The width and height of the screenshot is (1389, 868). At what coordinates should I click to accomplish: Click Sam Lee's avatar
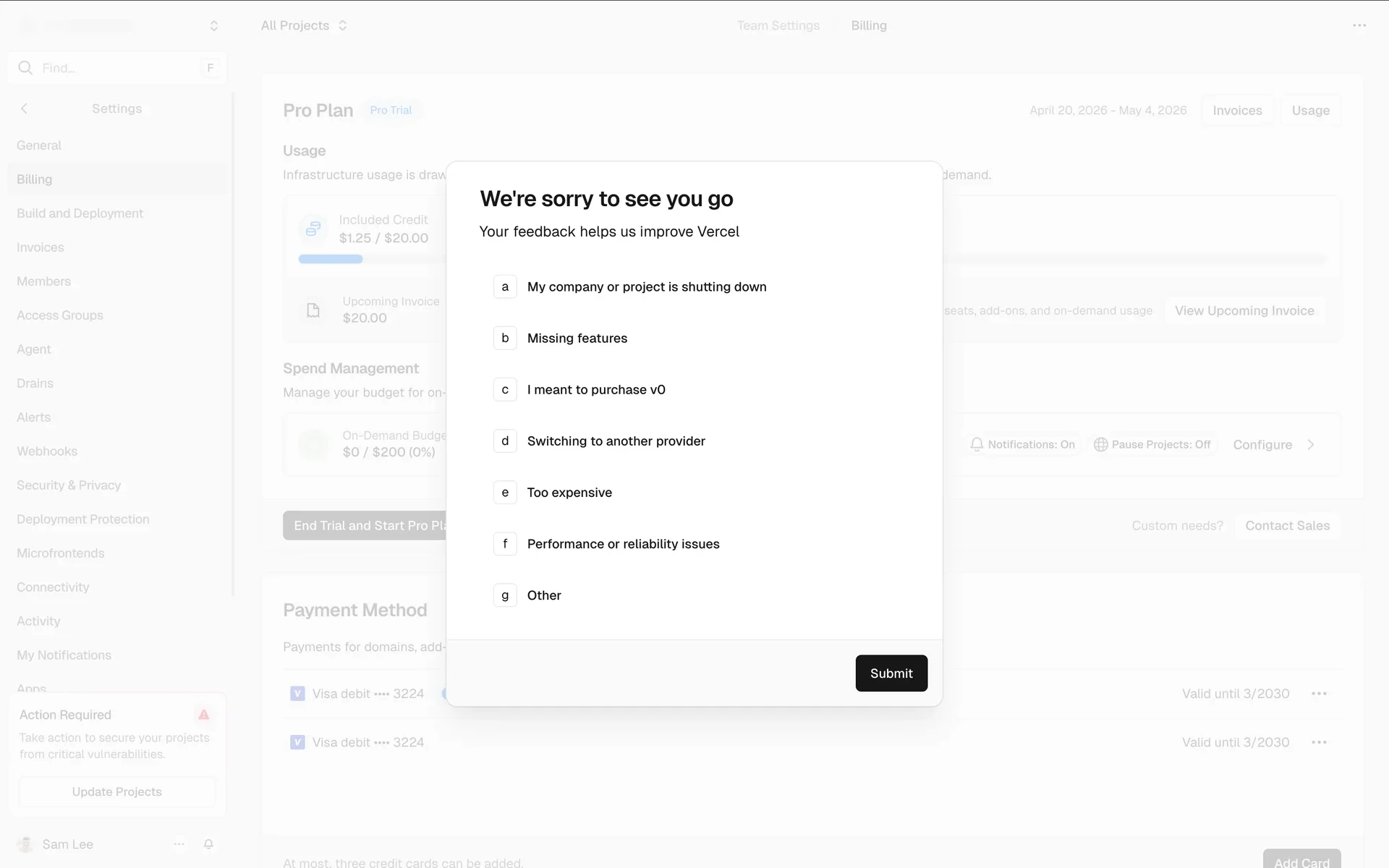(25, 844)
